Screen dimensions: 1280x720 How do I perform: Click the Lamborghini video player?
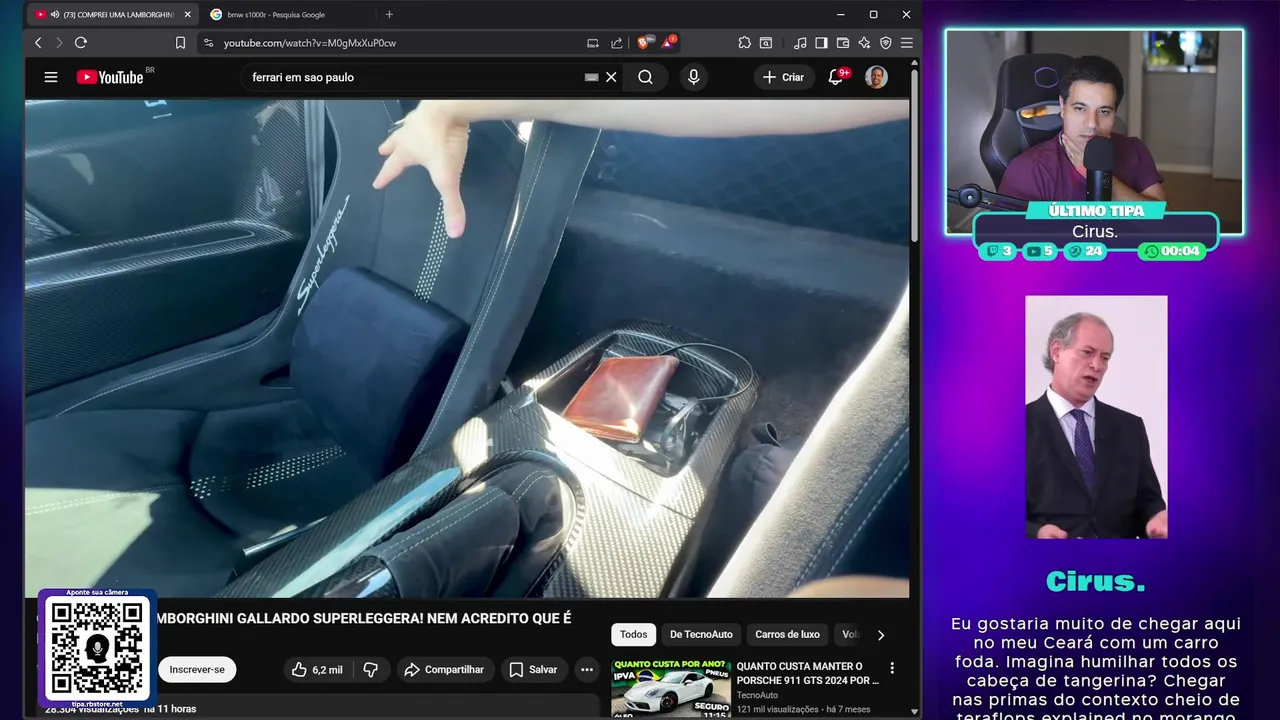(467, 348)
